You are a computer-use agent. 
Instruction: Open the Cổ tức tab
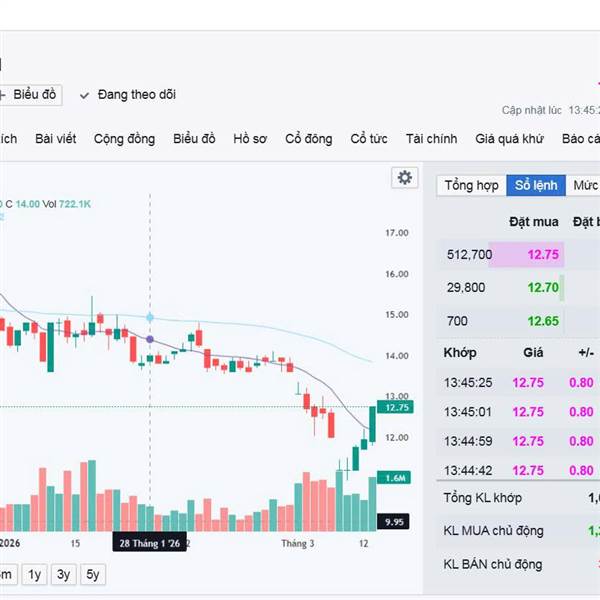pyautogui.click(x=369, y=139)
